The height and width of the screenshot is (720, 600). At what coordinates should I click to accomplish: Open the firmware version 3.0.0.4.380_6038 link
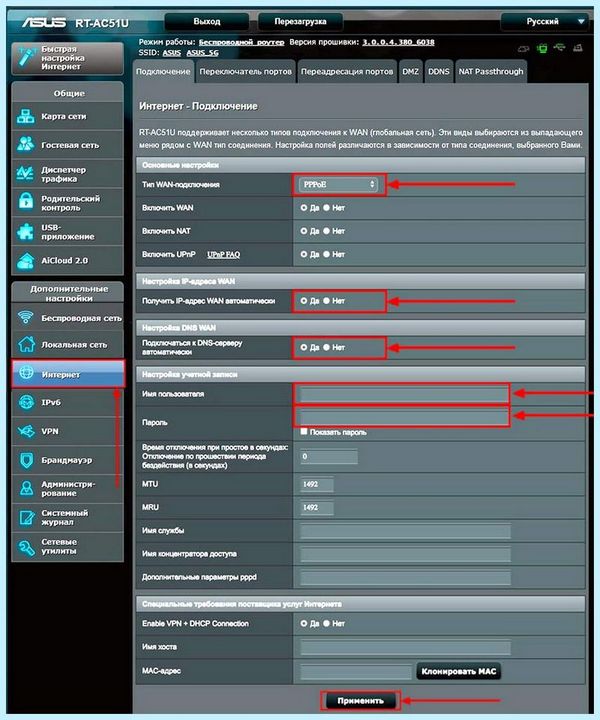[398, 42]
